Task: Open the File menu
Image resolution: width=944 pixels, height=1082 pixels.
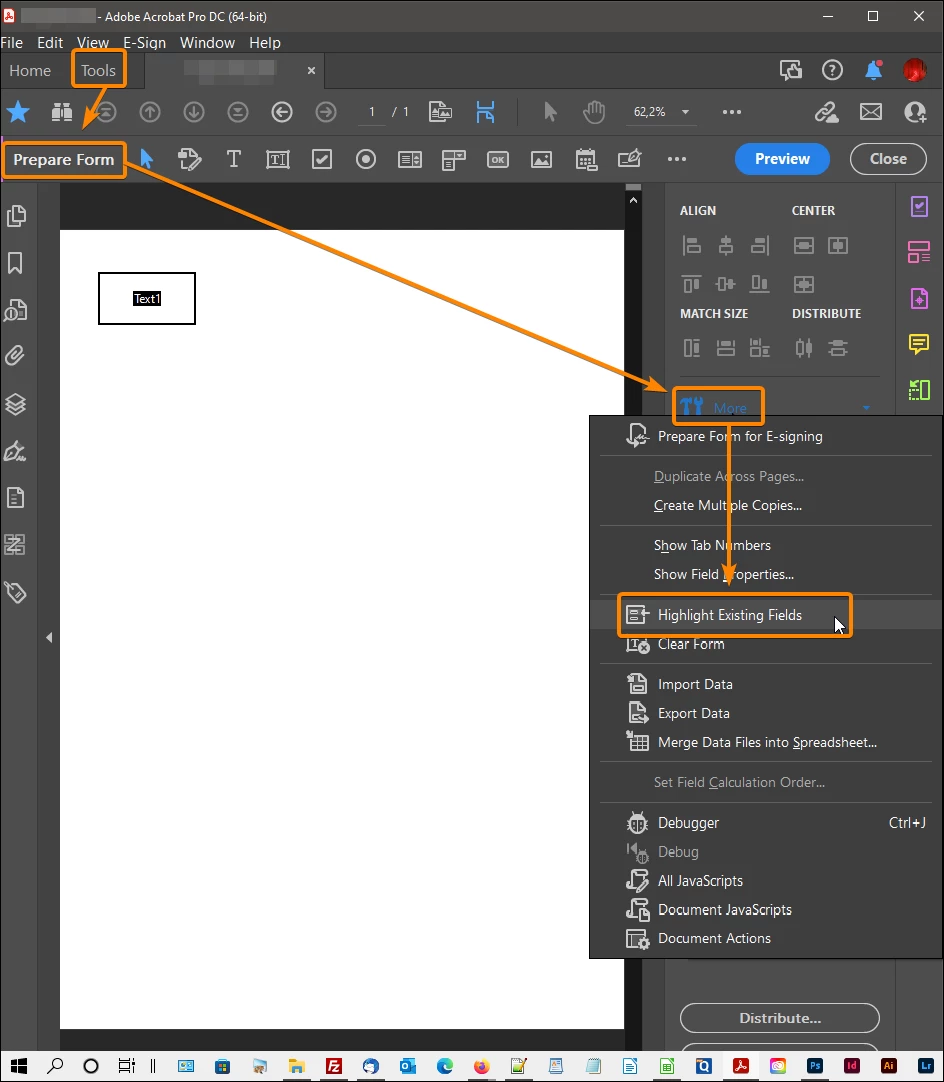Action: tap(12, 43)
